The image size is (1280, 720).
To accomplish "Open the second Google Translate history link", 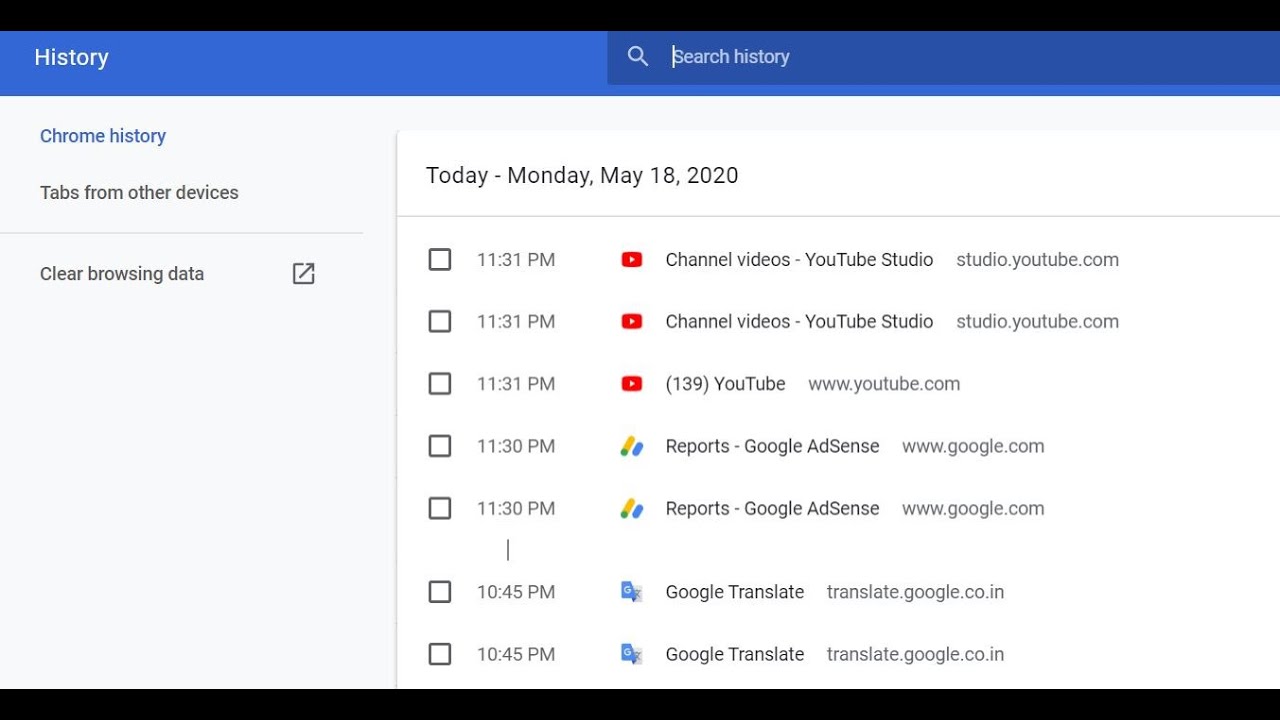I will tap(735, 654).
